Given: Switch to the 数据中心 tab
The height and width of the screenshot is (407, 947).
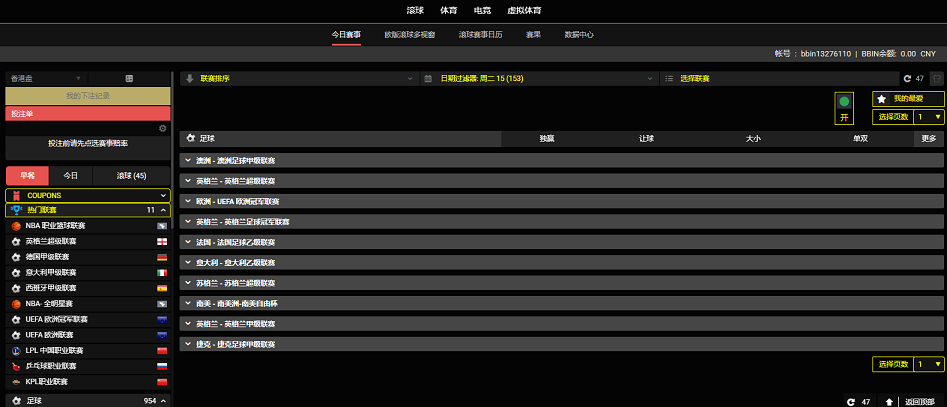Looking at the screenshot, I should point(579,34).
